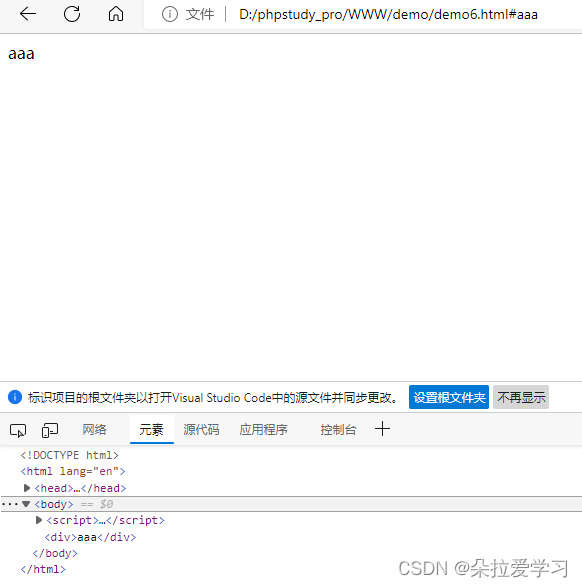This screenshot has height=587, width=582.
Task: Select the closing </html> tag line
Action: click(x=43, y=569)
